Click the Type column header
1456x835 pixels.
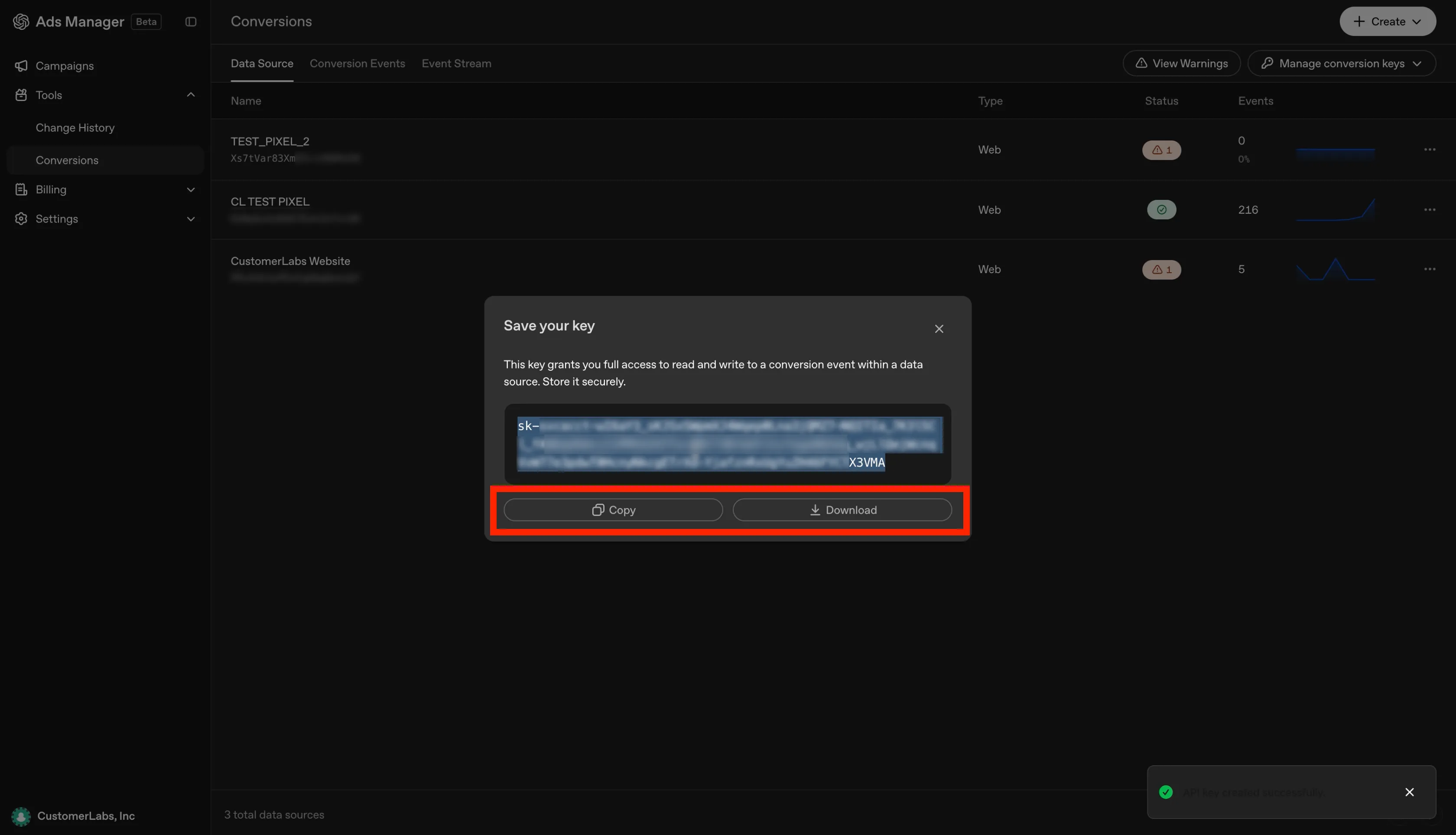point(990,101)
